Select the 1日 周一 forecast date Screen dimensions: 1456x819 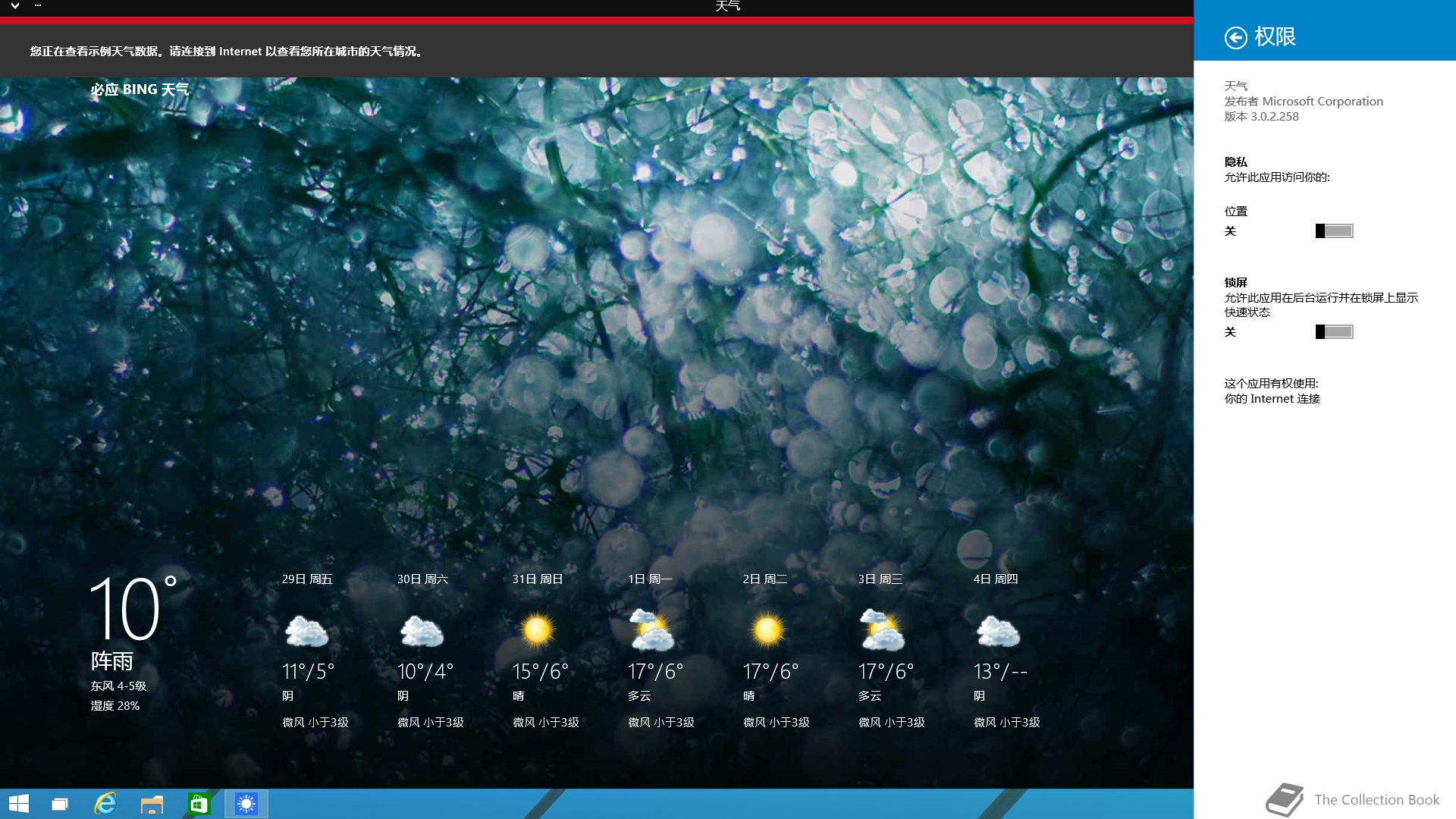[x=650, y=579]
